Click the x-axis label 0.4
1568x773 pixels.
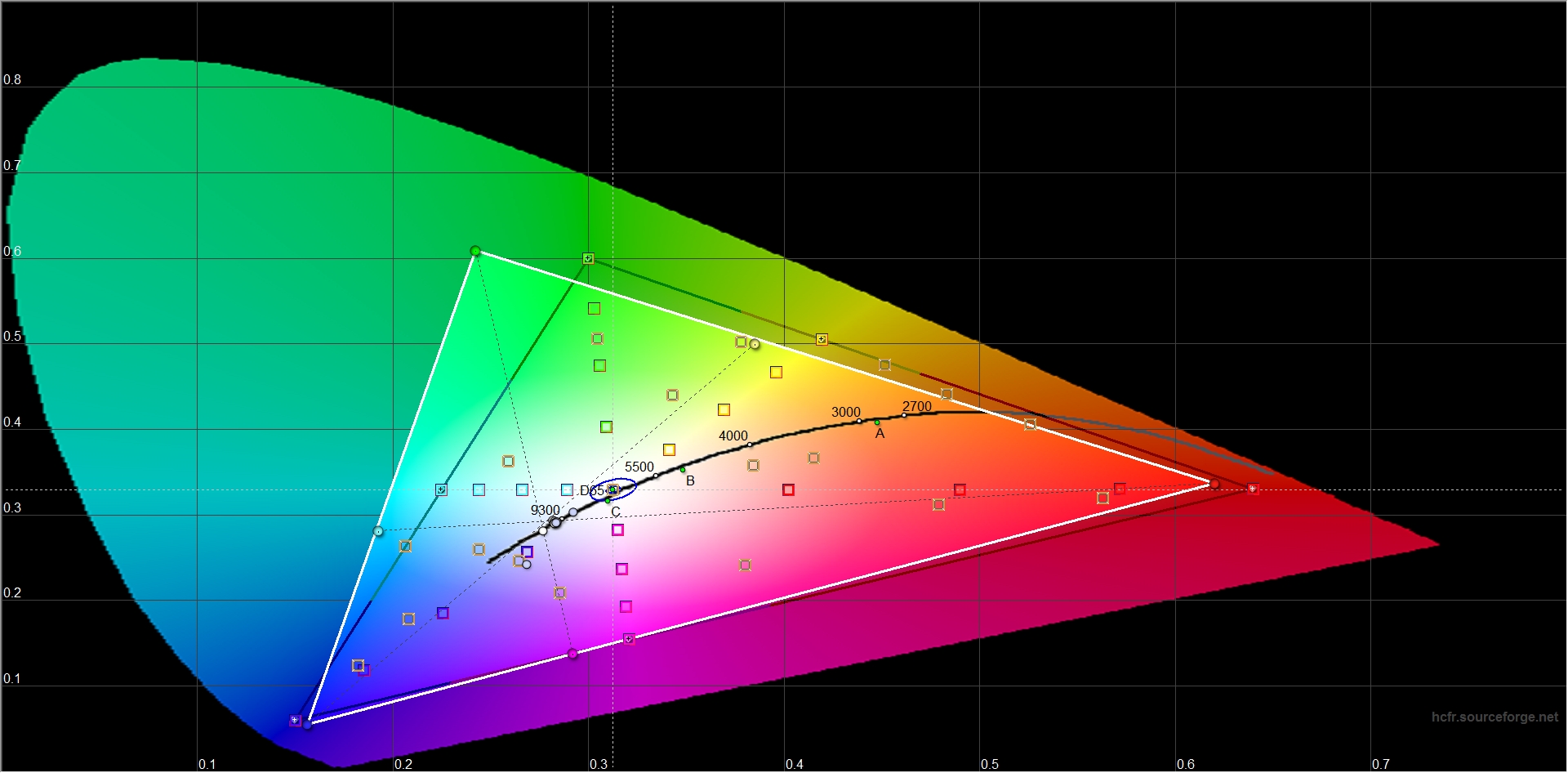point(795,764)
